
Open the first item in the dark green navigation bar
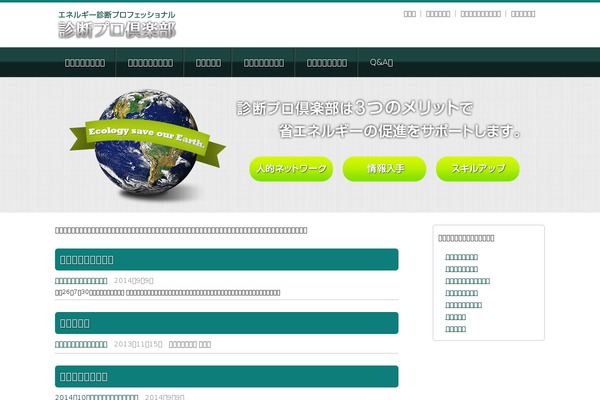click(85, 63)
